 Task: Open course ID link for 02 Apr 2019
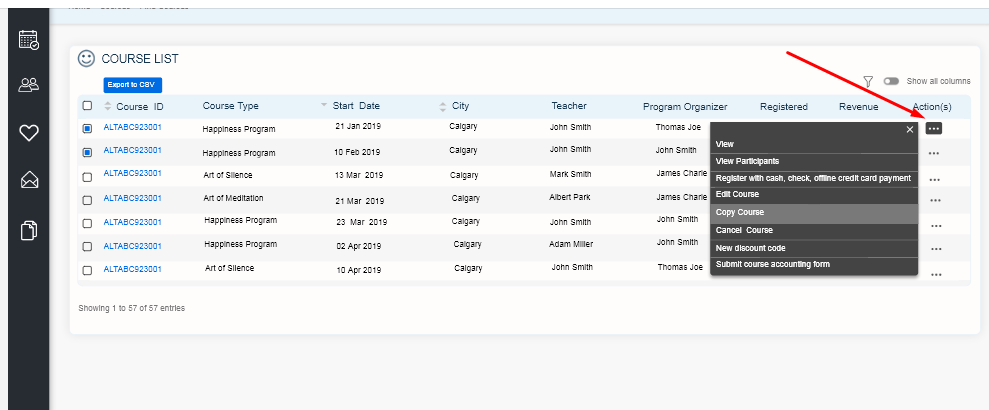[132, 246]
